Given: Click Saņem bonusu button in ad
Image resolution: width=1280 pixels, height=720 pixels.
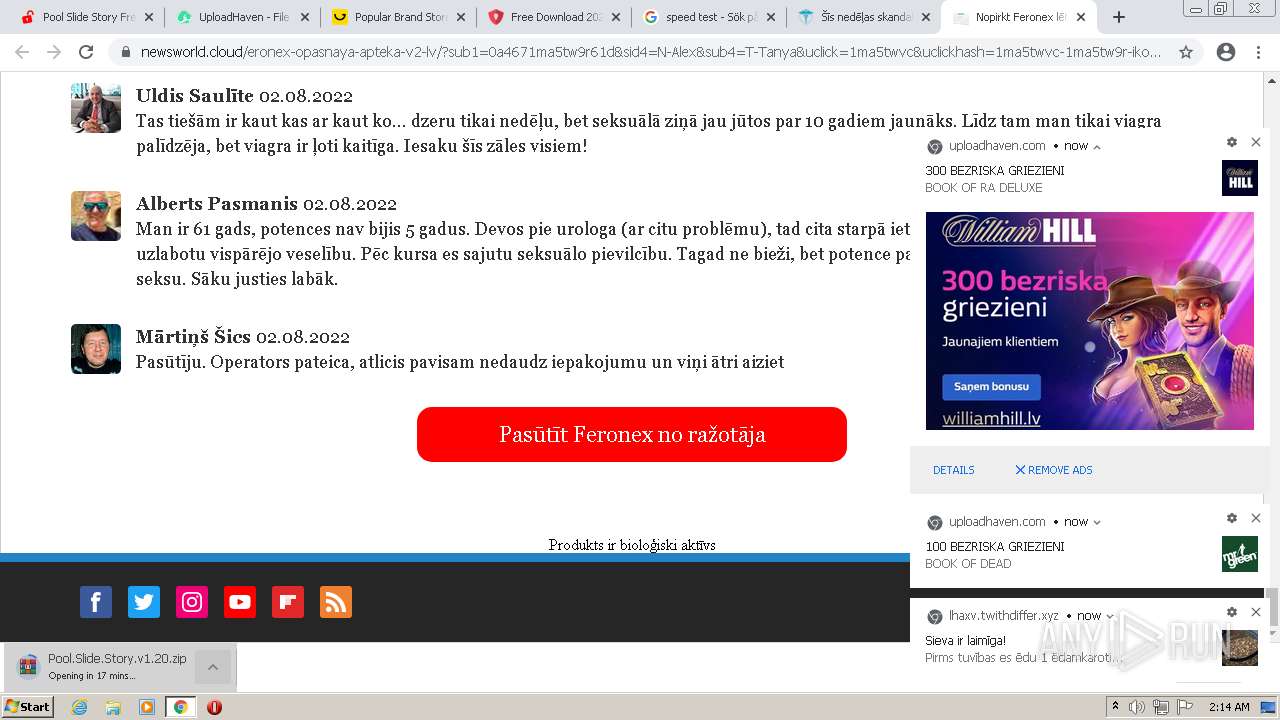Looking at the screenshot, I should coord(991,387).
